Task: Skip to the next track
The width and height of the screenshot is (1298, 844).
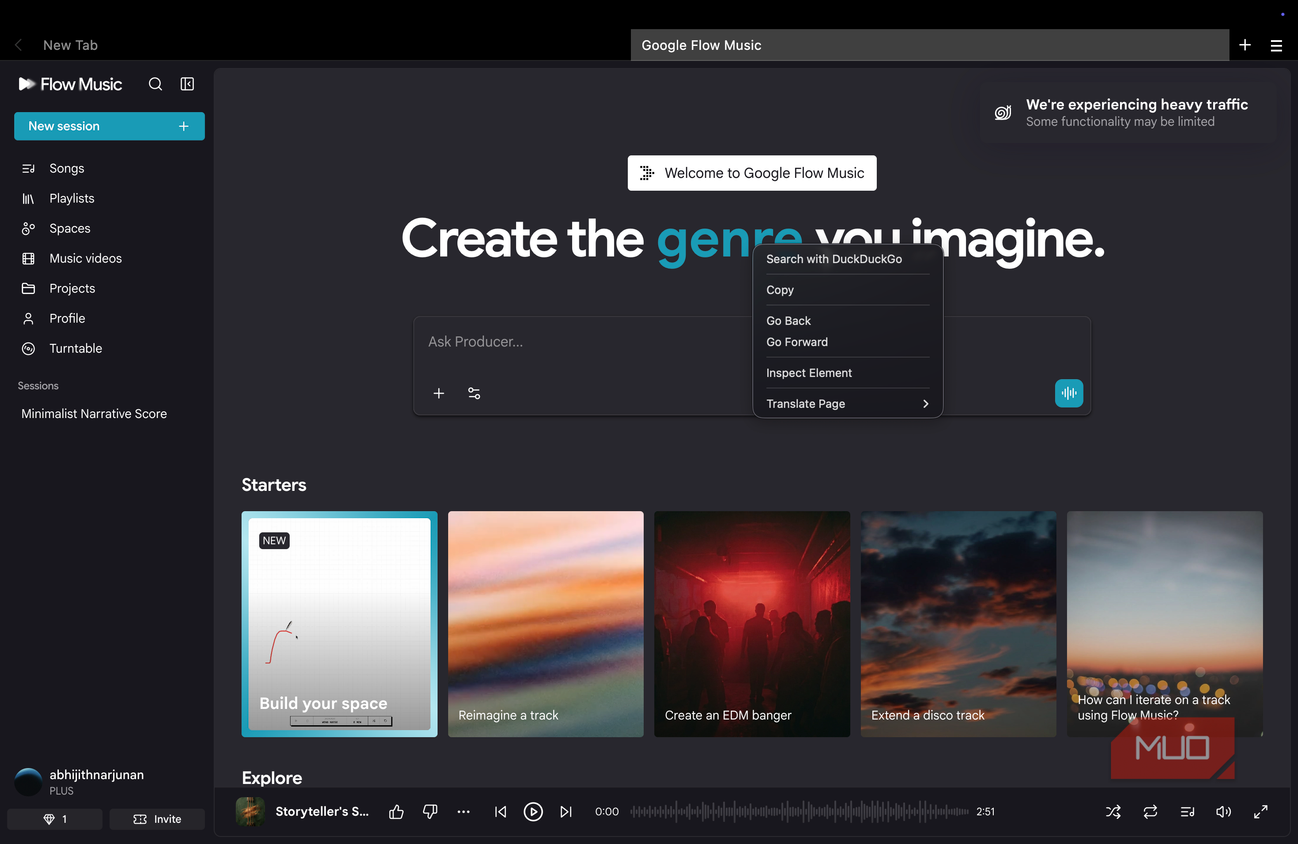Action: pyautogui.click(x=566, y=812)
